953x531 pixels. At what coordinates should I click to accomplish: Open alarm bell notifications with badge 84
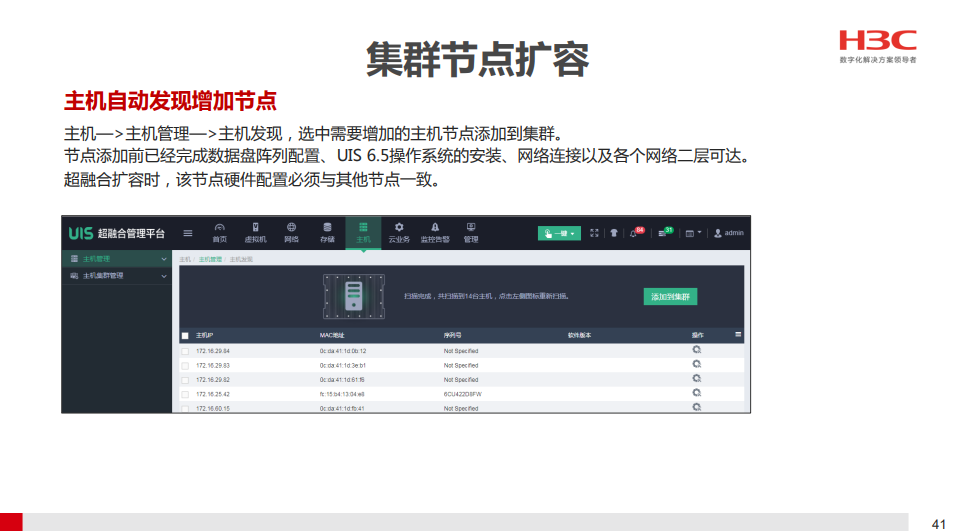point(636,233)
